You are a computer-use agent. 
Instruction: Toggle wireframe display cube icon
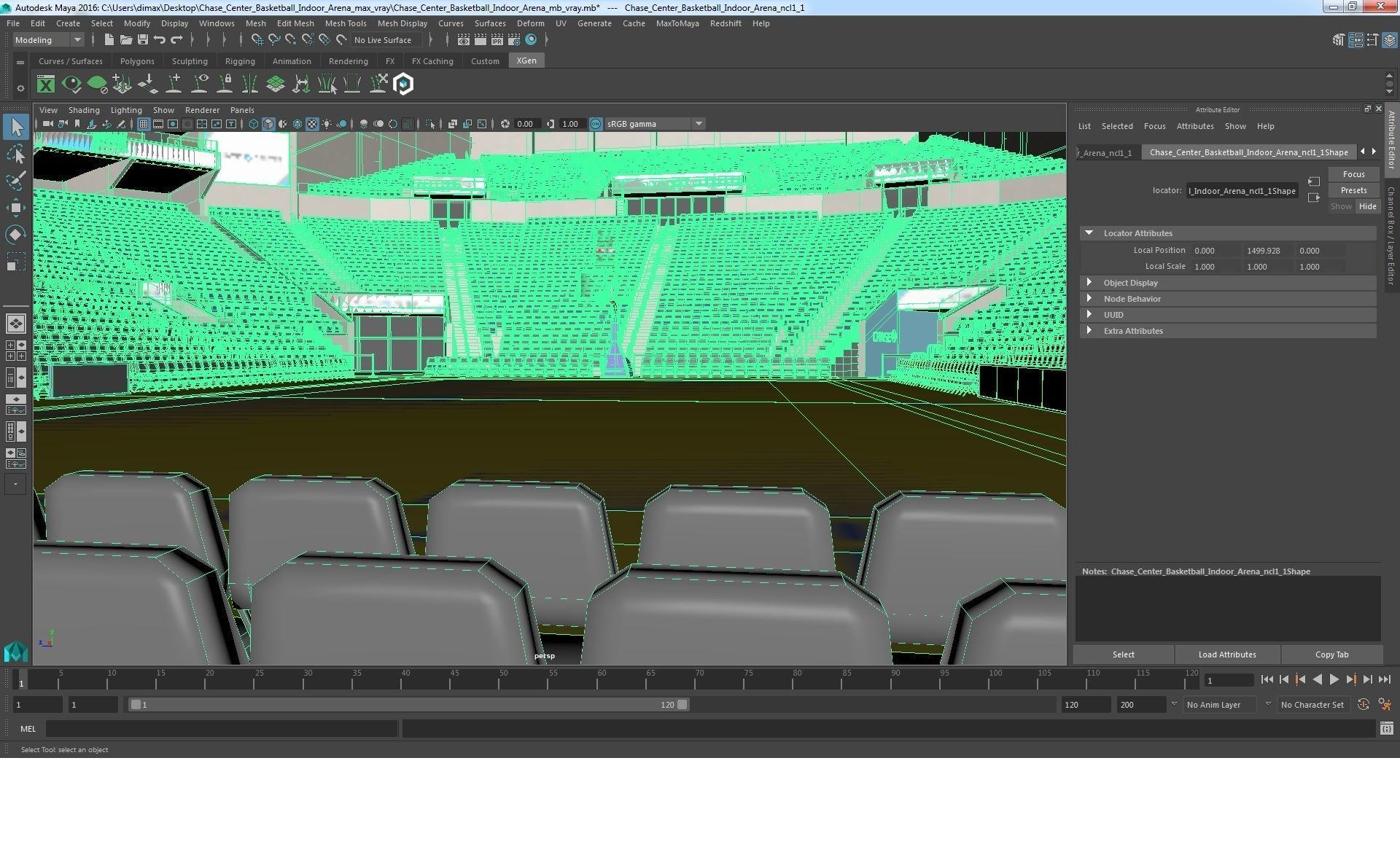[254, 124]
